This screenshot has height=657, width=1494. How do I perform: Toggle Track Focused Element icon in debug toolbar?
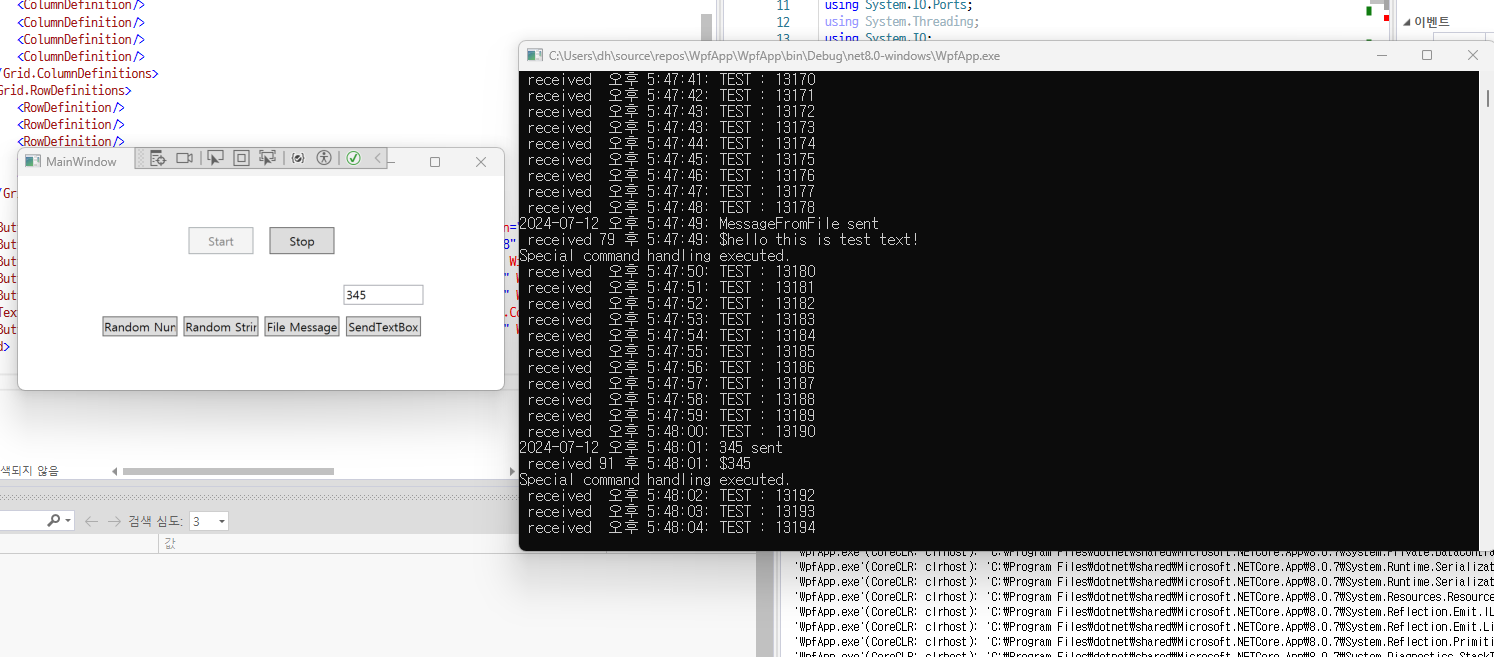click(267, 158)
